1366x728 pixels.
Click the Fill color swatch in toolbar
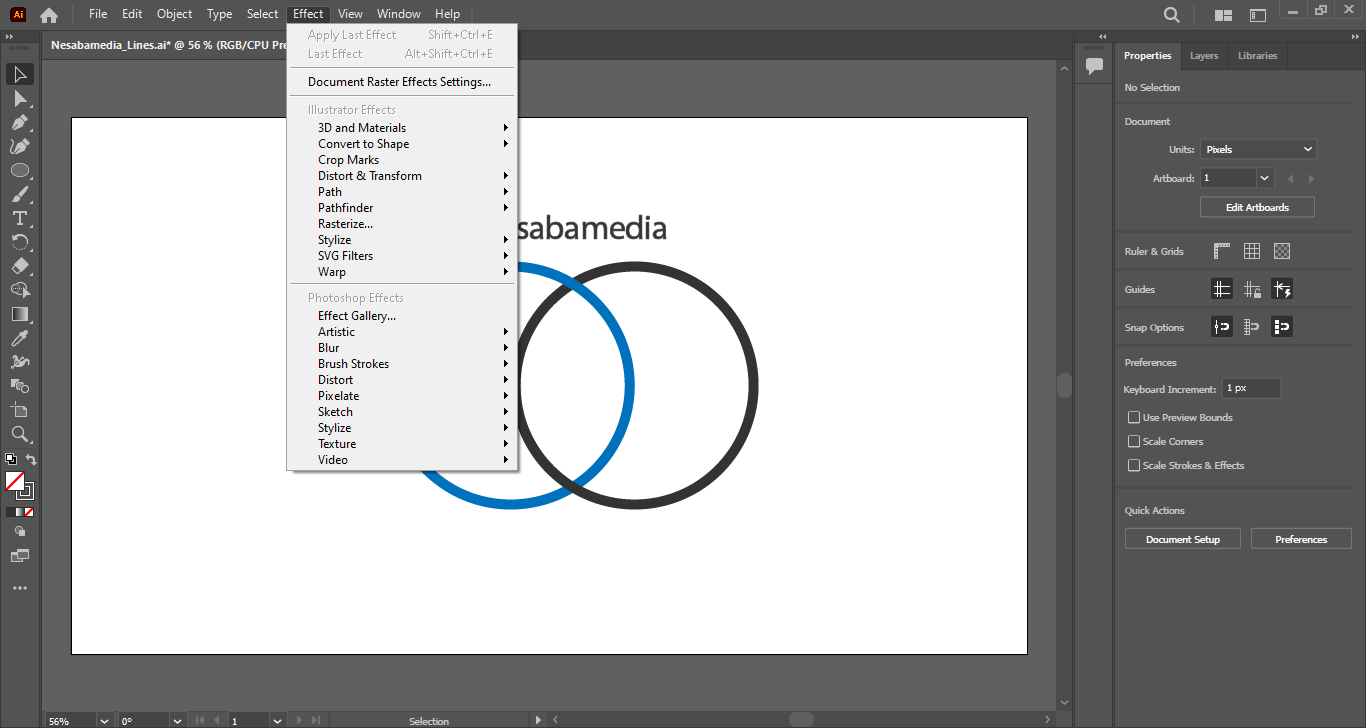click(14, 482)
